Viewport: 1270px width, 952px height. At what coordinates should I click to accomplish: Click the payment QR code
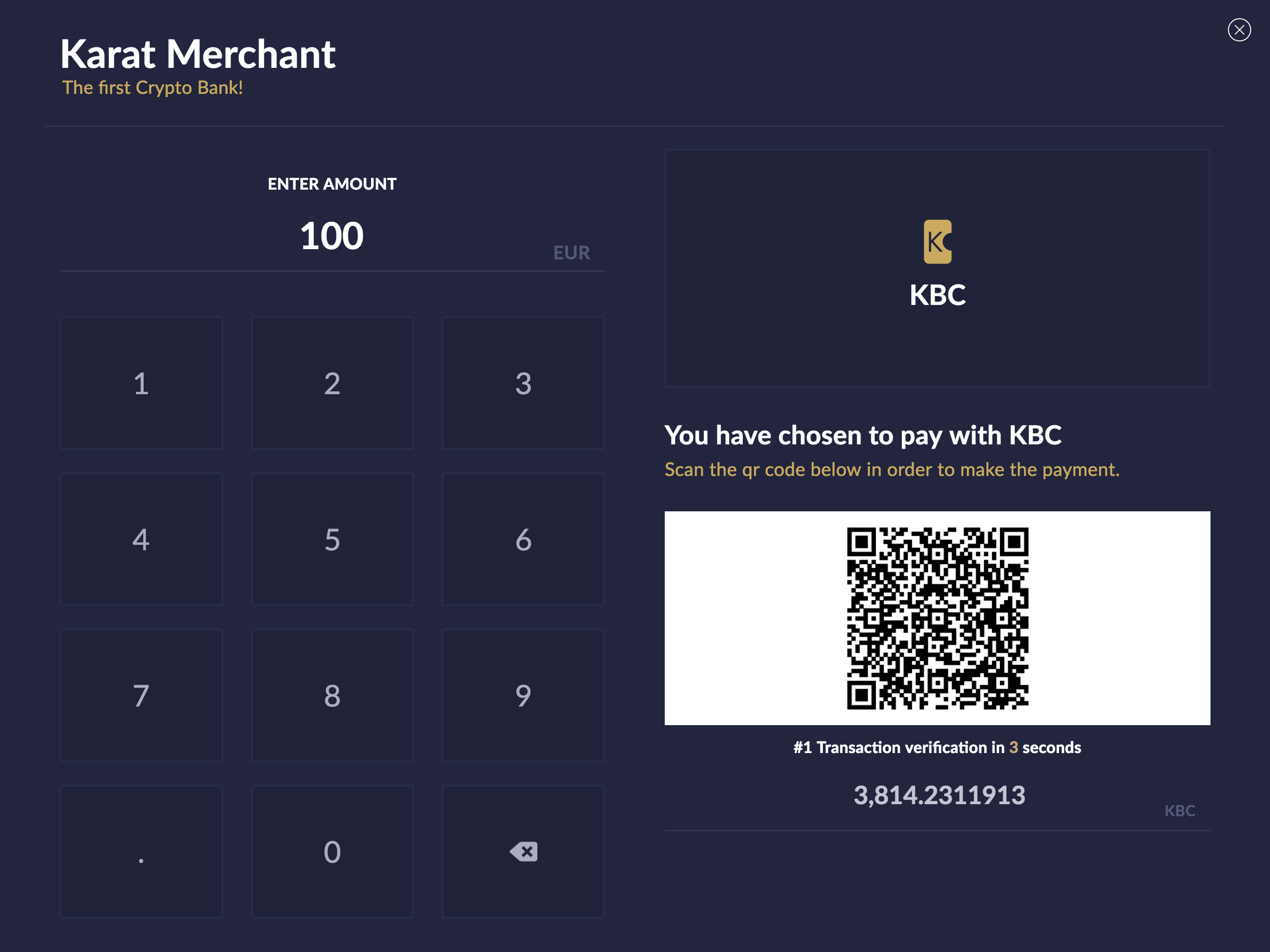[x=937, y=618]
